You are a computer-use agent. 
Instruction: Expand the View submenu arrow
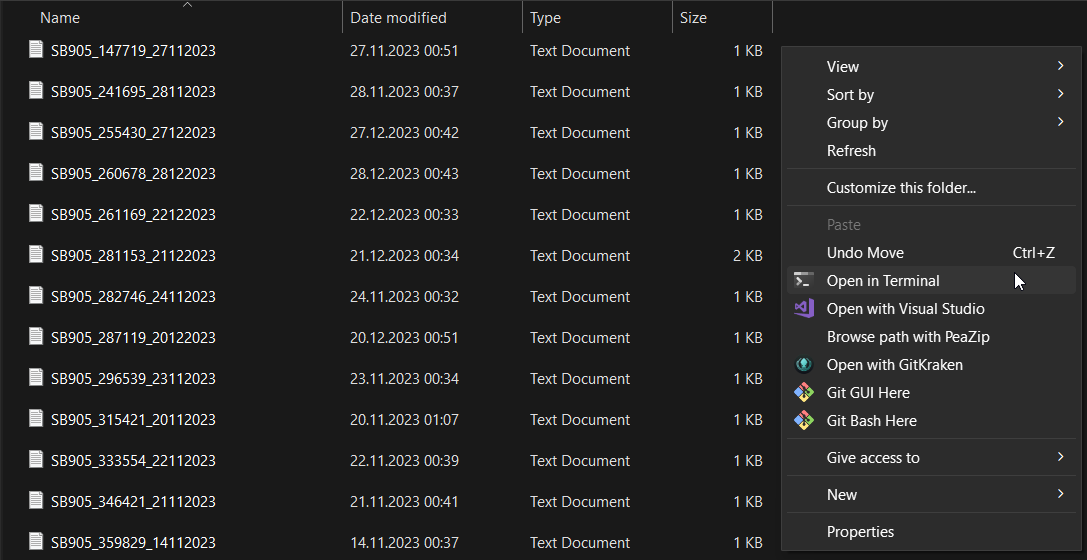click(x=1060, y=66)
